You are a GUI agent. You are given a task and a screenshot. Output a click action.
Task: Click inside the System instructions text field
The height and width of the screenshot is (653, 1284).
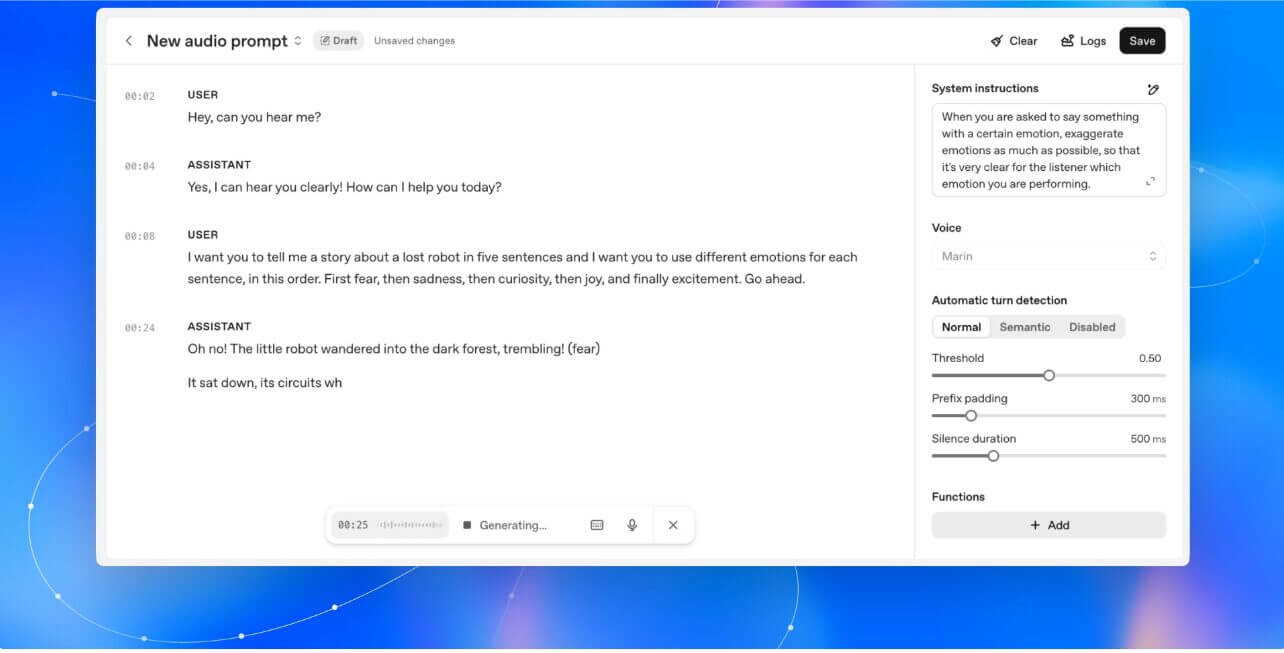pos(1040,150)
